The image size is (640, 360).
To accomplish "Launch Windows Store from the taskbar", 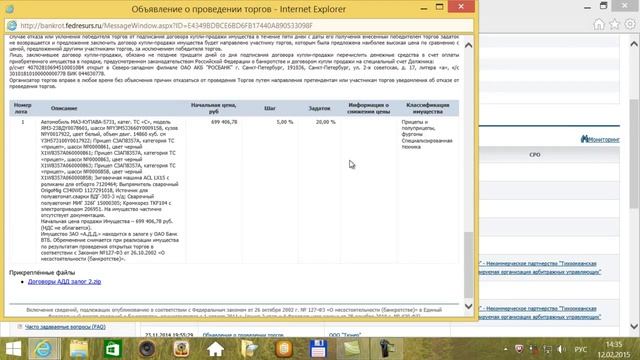I will (113, 349).
